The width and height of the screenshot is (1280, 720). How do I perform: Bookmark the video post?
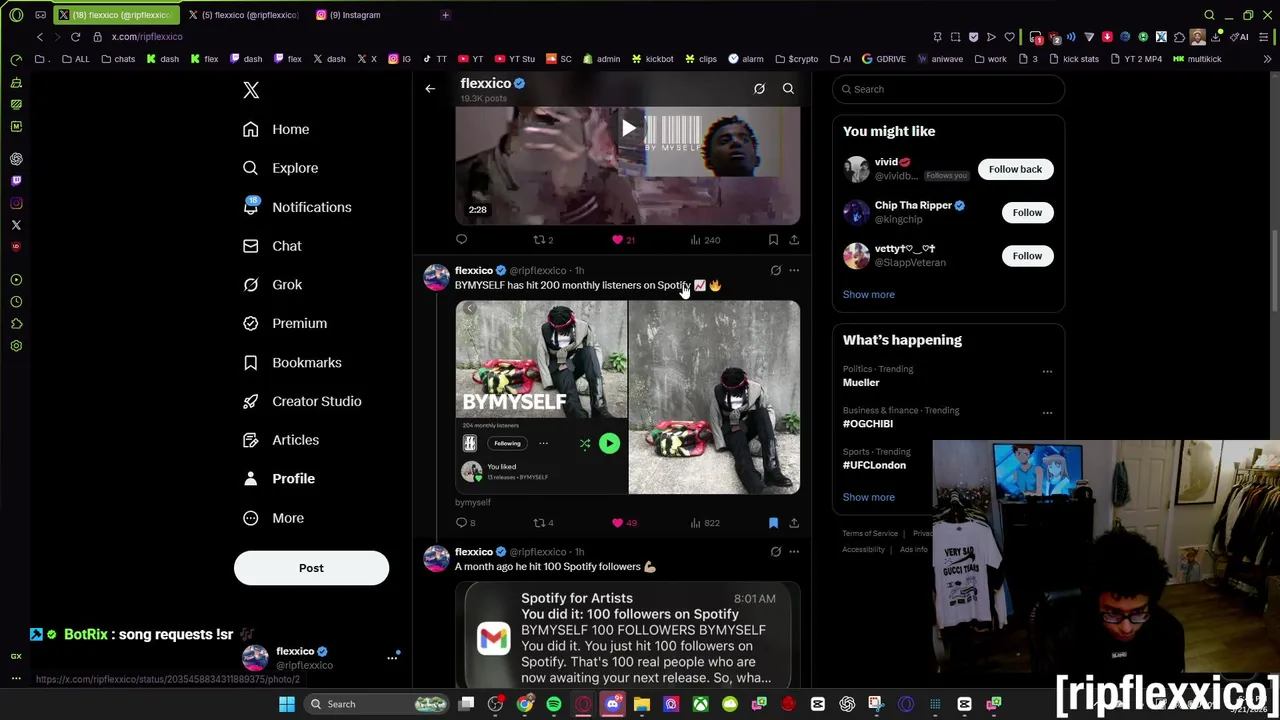tap(773, 240)
